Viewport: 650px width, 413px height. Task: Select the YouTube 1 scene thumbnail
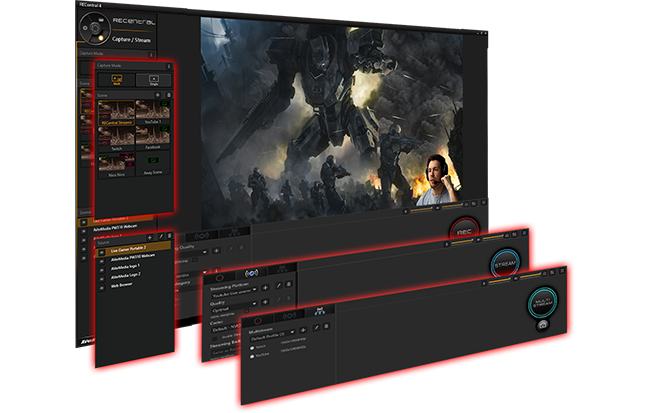(x=153, y=112)
